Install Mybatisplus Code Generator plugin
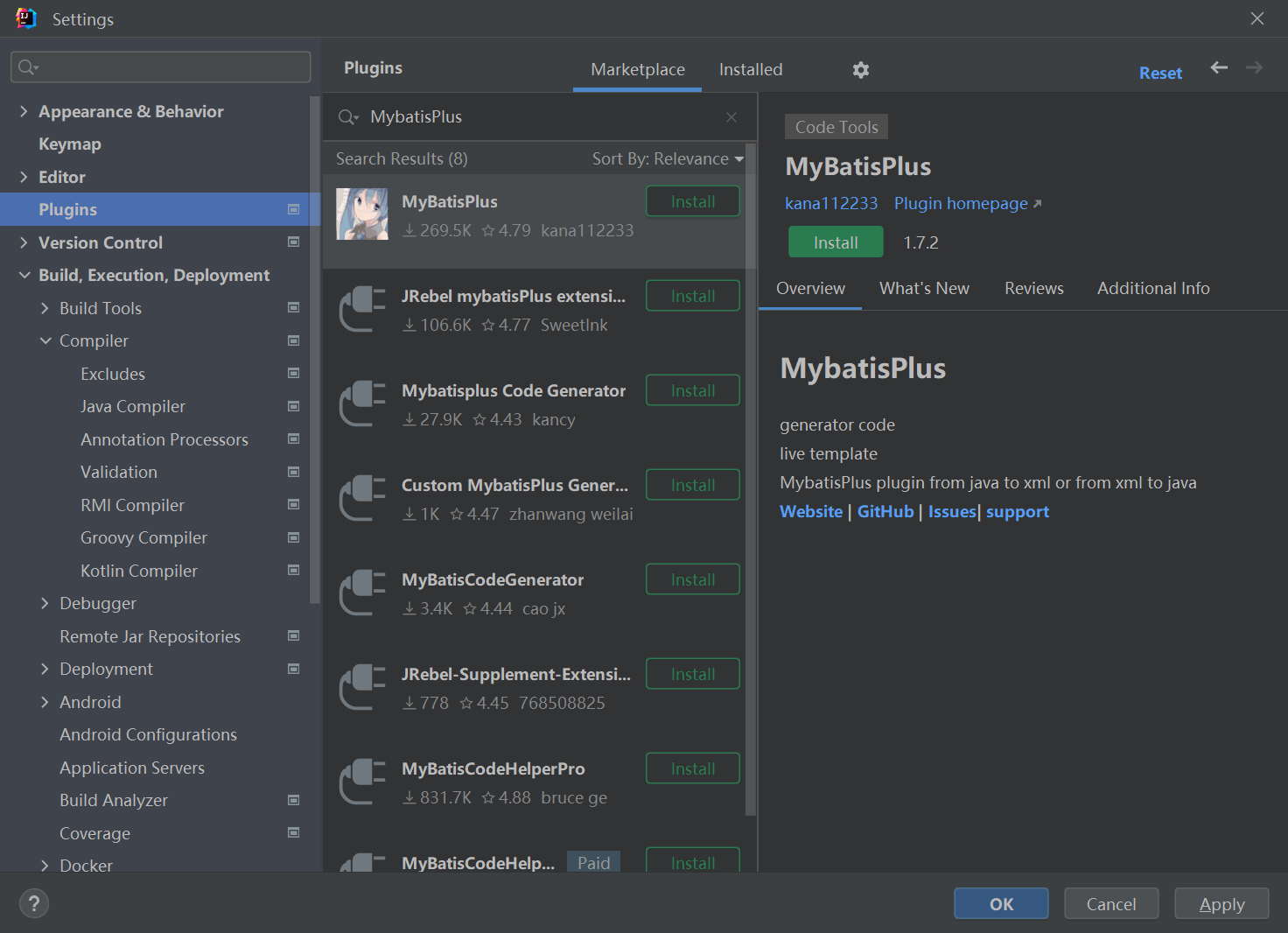 coord(693,390)
